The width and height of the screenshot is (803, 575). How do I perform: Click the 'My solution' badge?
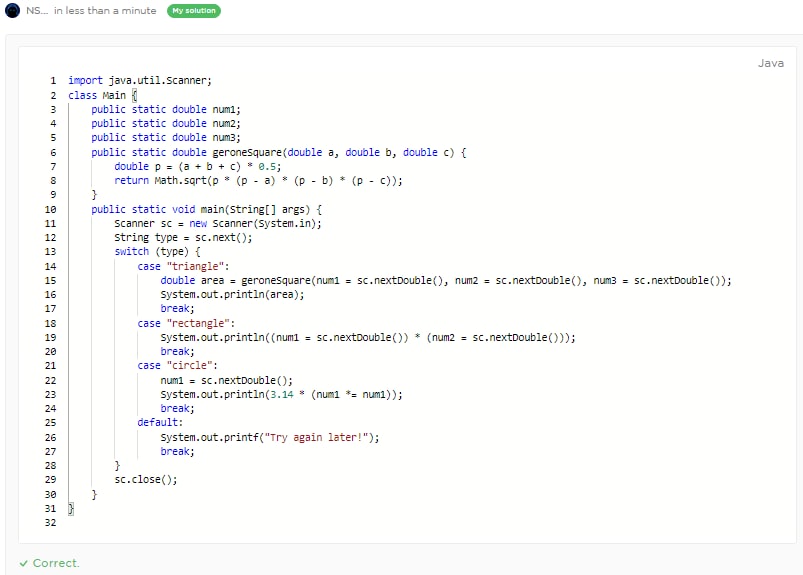(x=194, y=11)
